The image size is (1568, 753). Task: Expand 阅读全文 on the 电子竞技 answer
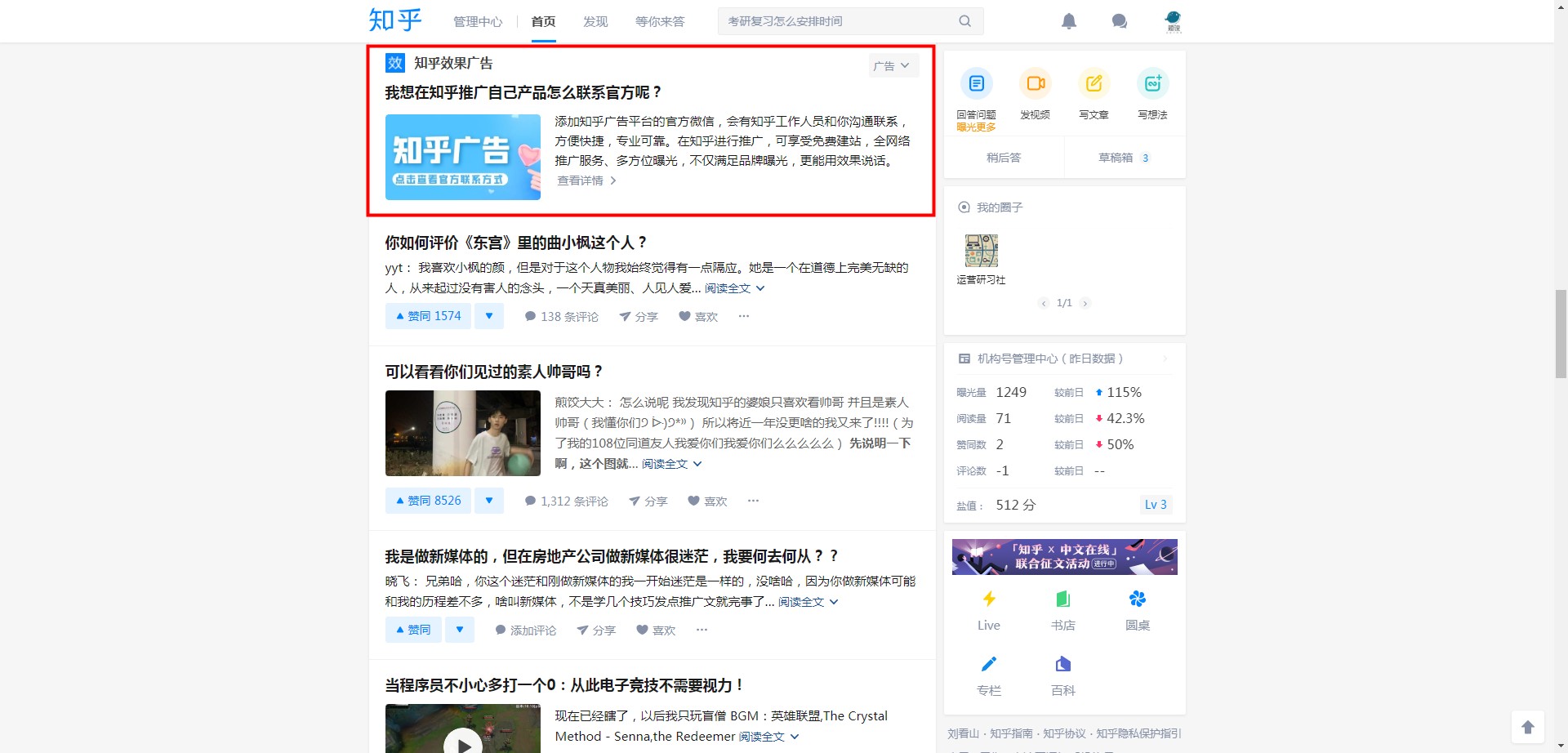pyautogui.click(x=769, y=737)
